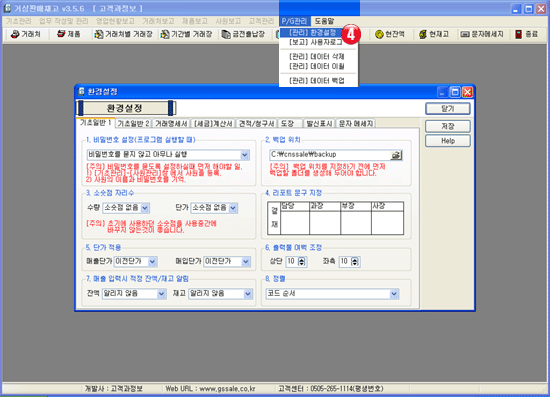Click the 종료 exit toolbar icon

click(526, 34)
